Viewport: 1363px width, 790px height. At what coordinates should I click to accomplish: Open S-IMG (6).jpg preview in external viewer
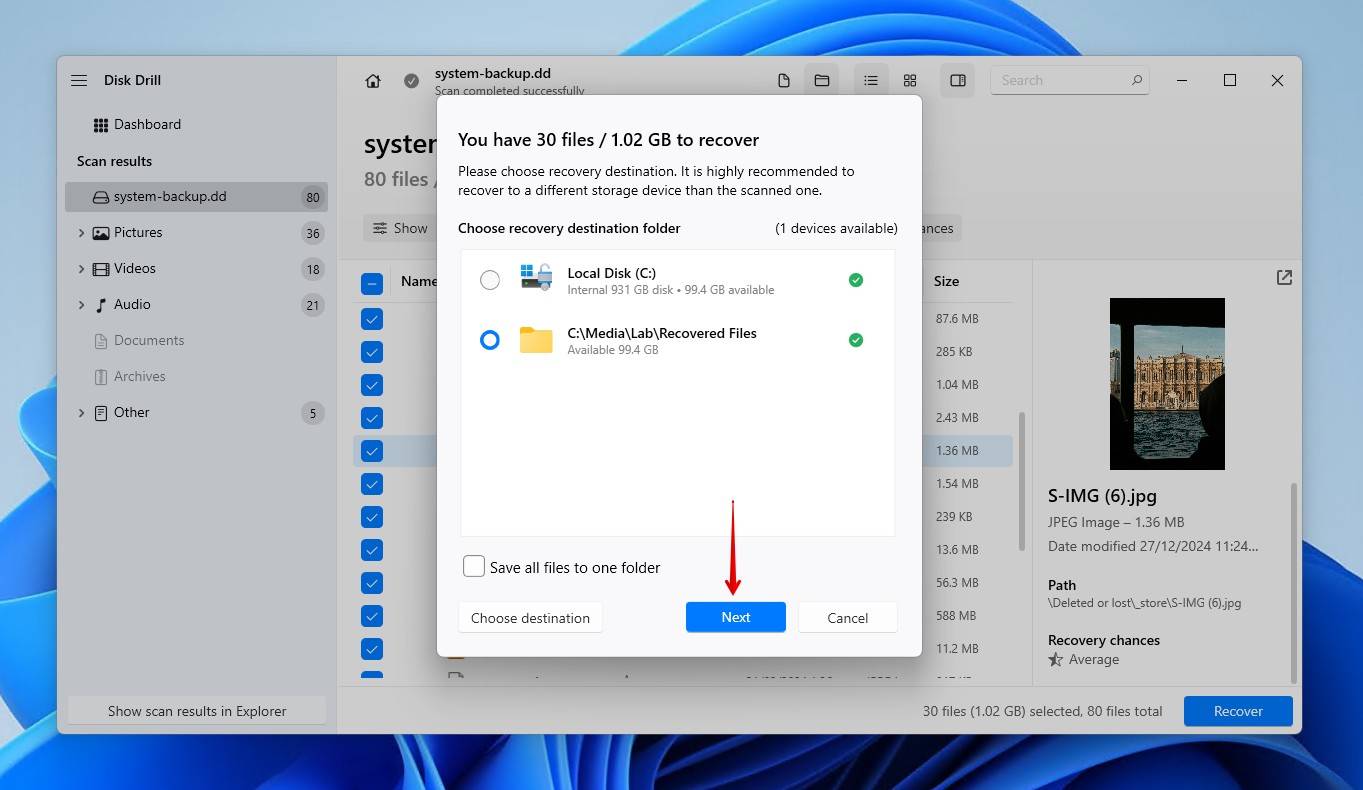pyautogui.click(x=1283, y=278)
